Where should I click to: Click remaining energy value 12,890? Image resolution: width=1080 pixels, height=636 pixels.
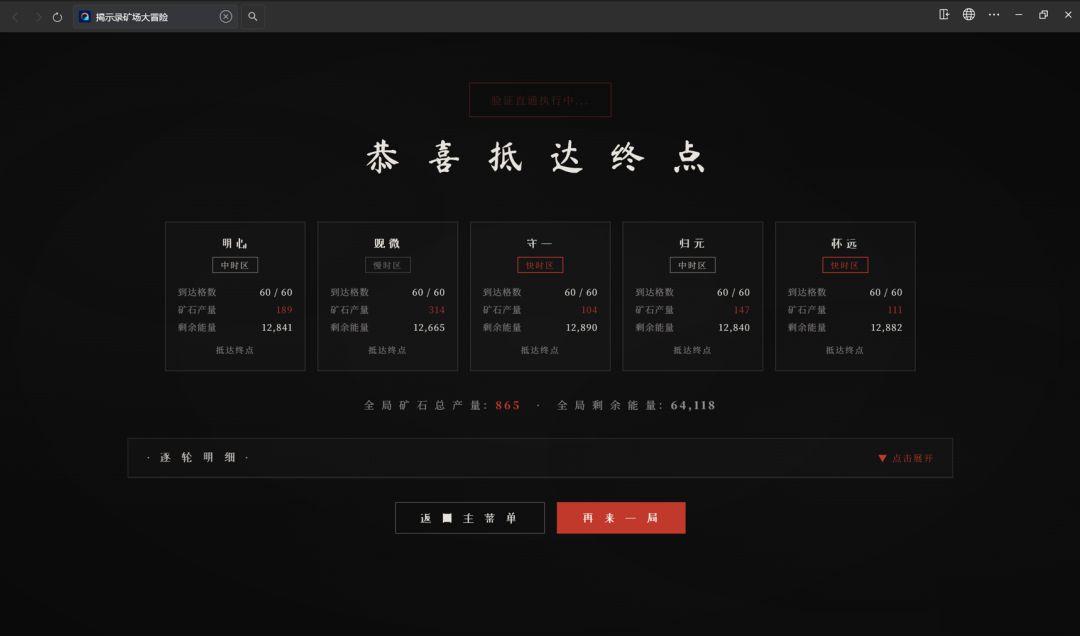(581, 328)
